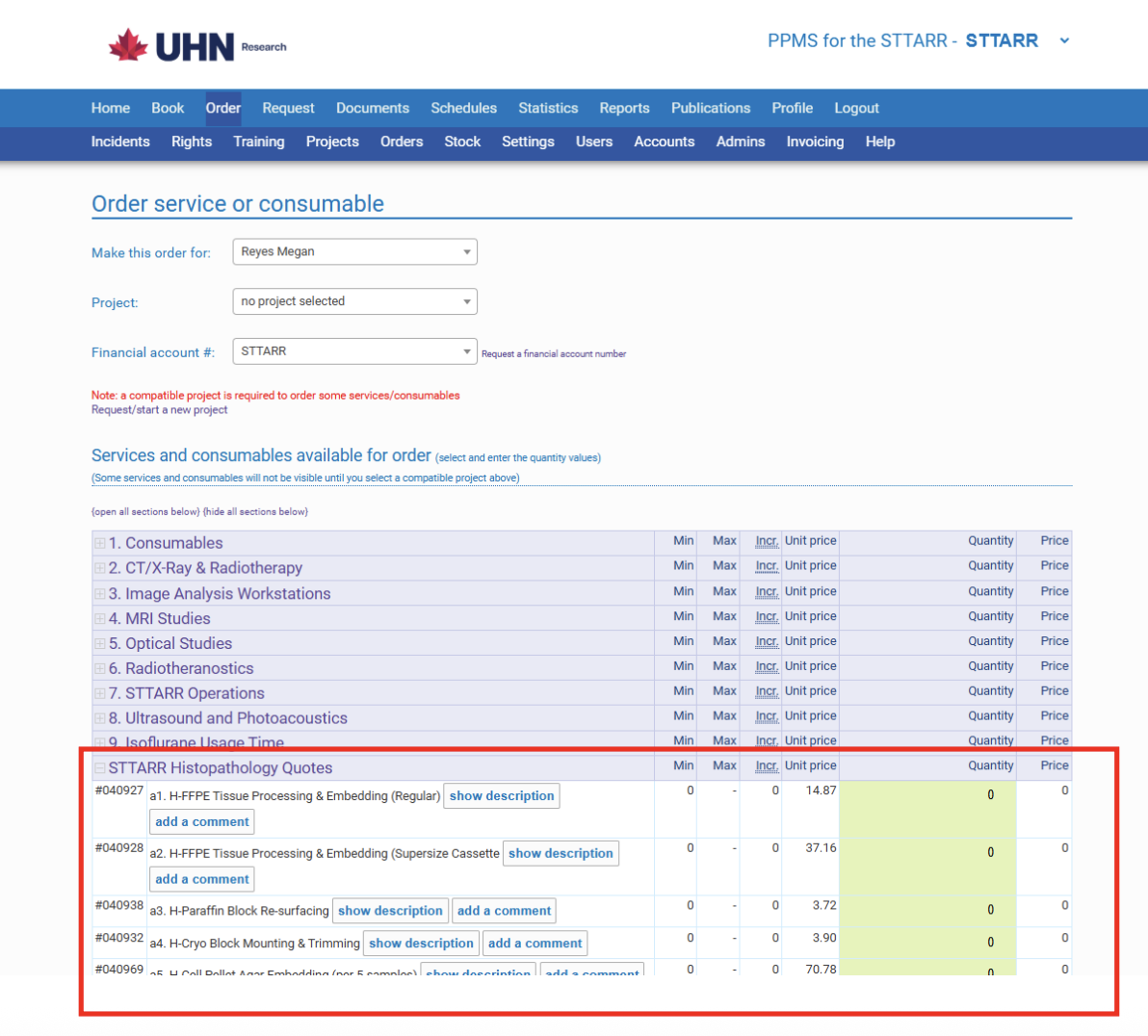The height and width of the screenshot is (1036, 1148).
Task: Open the Projects admin submenu
Action: (332, 142)
